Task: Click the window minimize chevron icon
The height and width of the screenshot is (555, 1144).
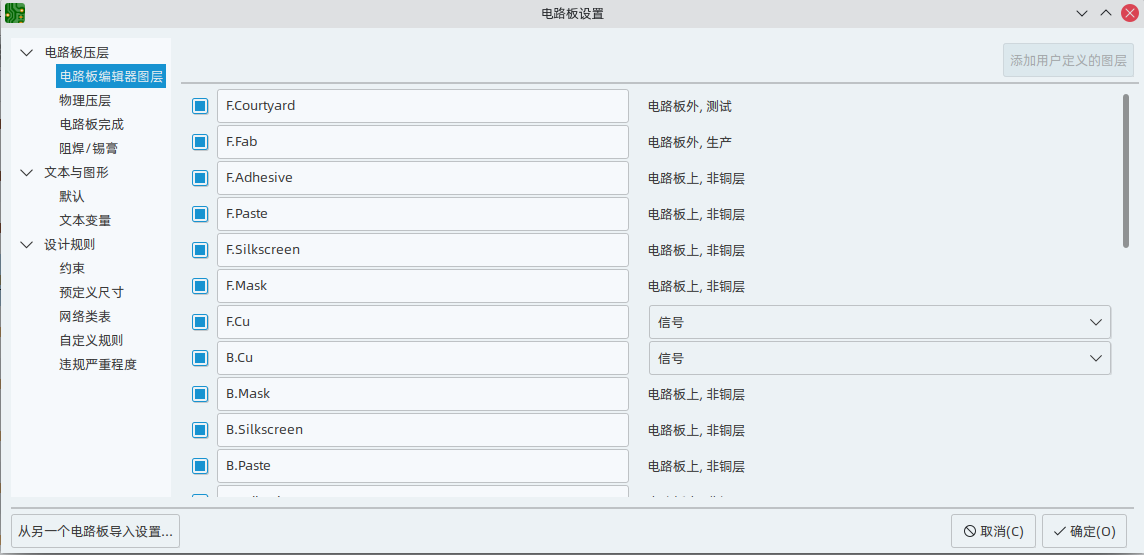Action: coord(1082,13)
